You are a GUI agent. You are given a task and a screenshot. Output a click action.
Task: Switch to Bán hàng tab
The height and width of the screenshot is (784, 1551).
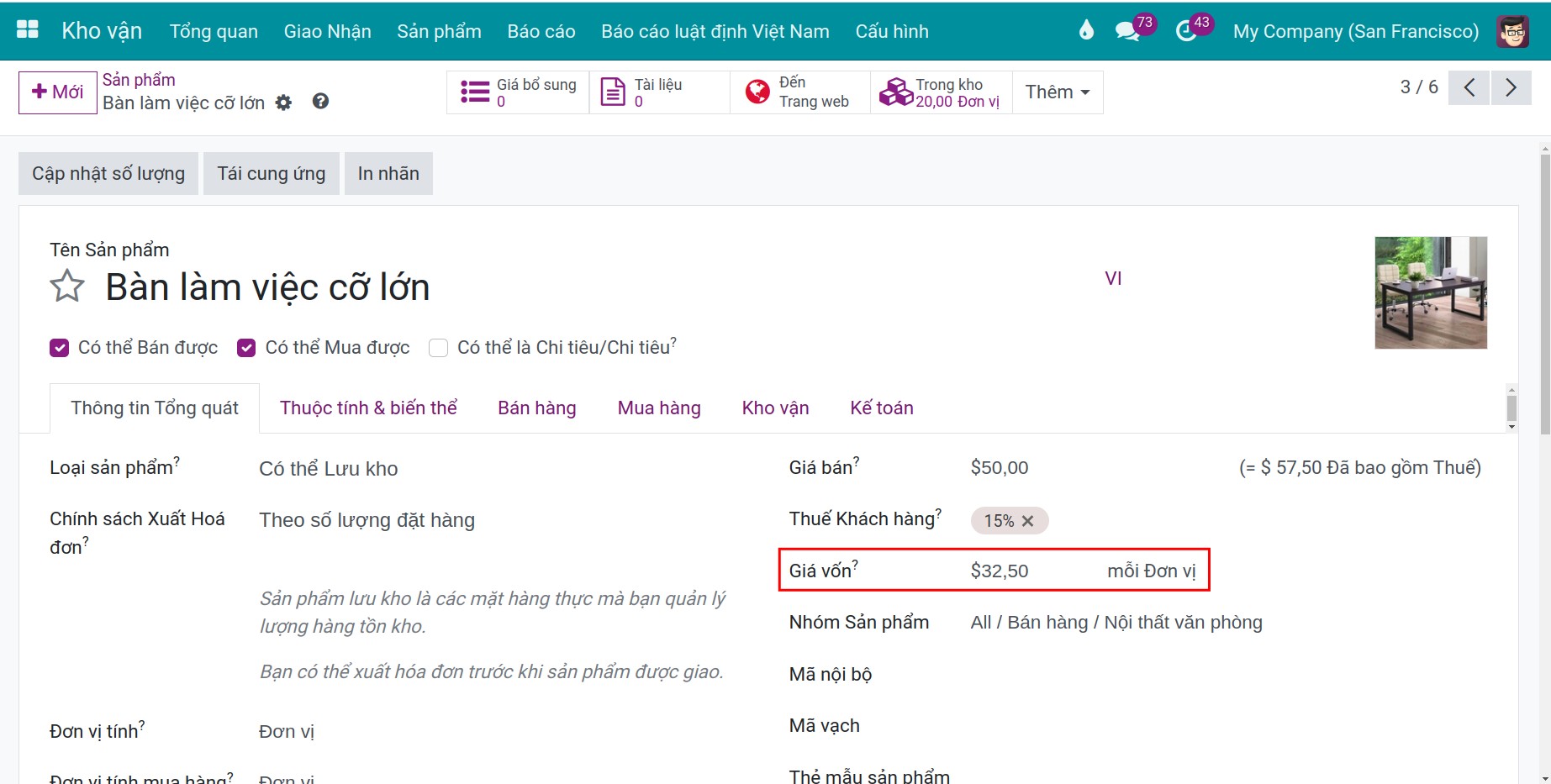[x=537, y=408]
